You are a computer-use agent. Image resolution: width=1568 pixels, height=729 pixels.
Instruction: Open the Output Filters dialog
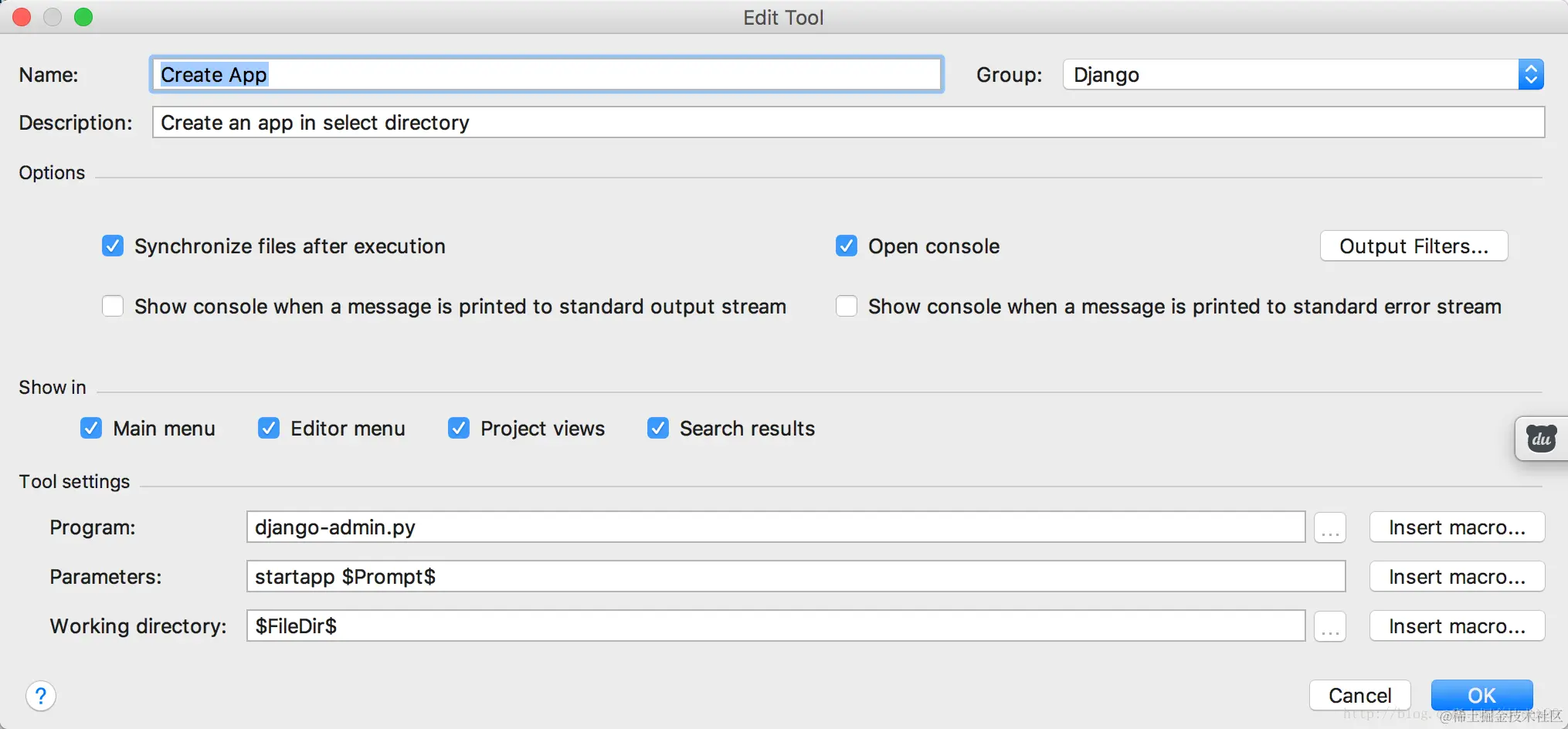[1414, 246]
